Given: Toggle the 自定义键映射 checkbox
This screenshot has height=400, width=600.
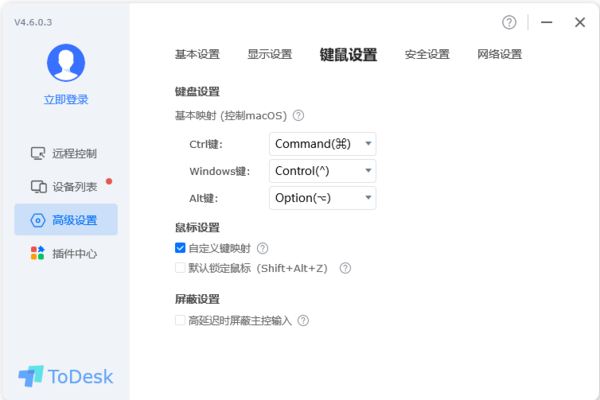Looking at the screenshot, I should tap(180, 248).
